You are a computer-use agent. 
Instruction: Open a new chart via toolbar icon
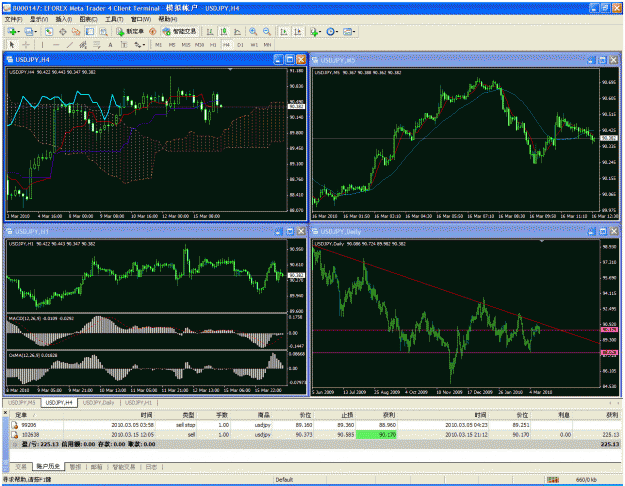pyautogui.click(x=12, y=31)
